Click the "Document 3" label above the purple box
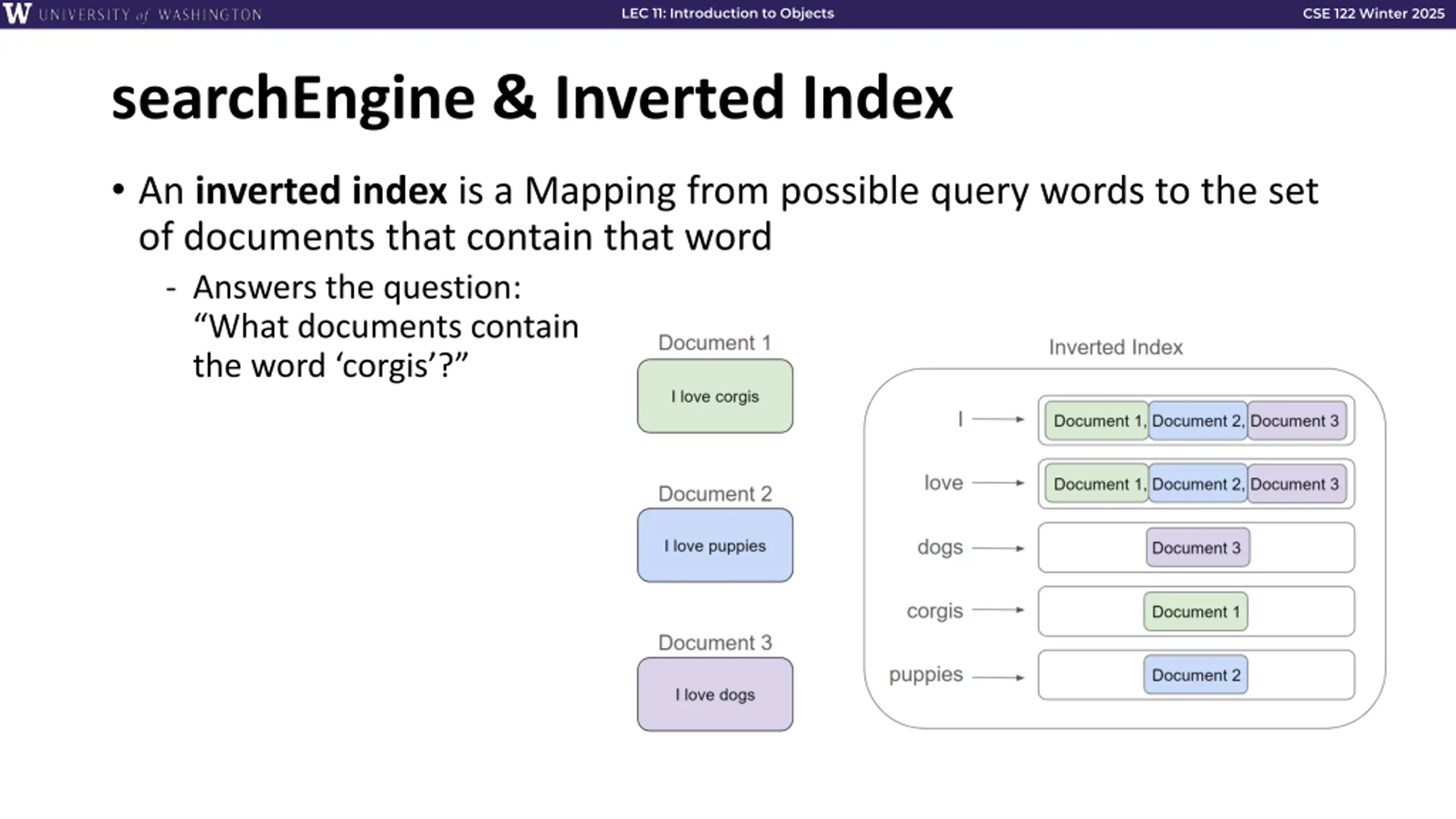 (x=715, y=643)
